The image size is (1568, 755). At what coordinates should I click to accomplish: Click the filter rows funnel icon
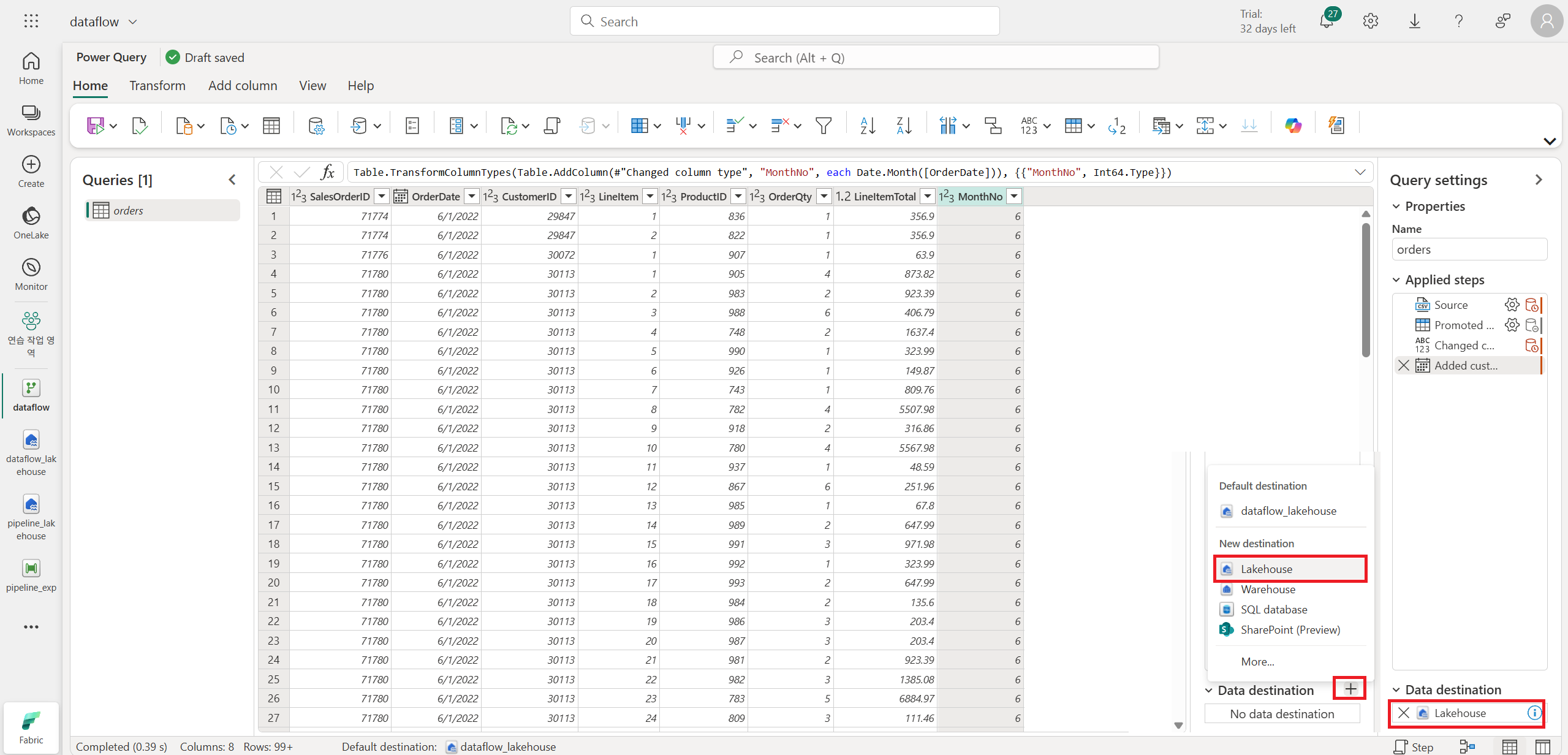824,126
